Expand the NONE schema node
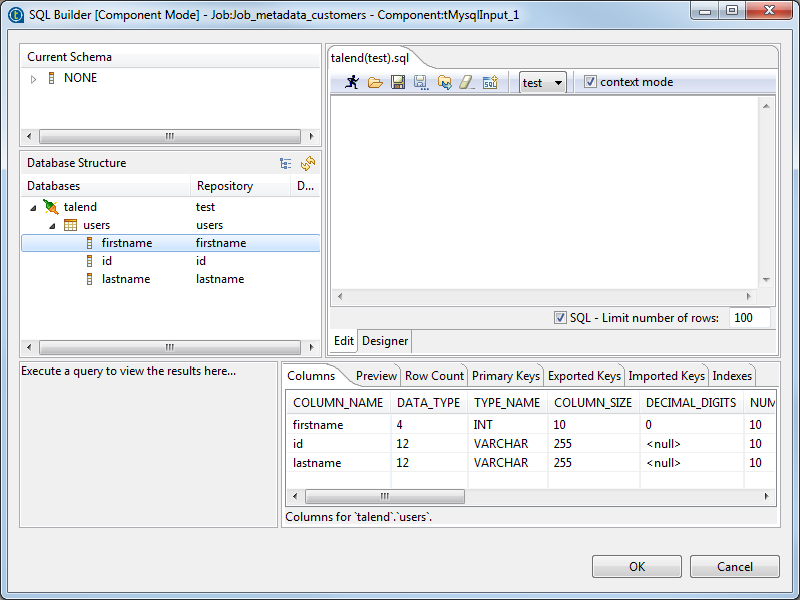The width and height of the screenshot is (800, 600). [34, 78]
